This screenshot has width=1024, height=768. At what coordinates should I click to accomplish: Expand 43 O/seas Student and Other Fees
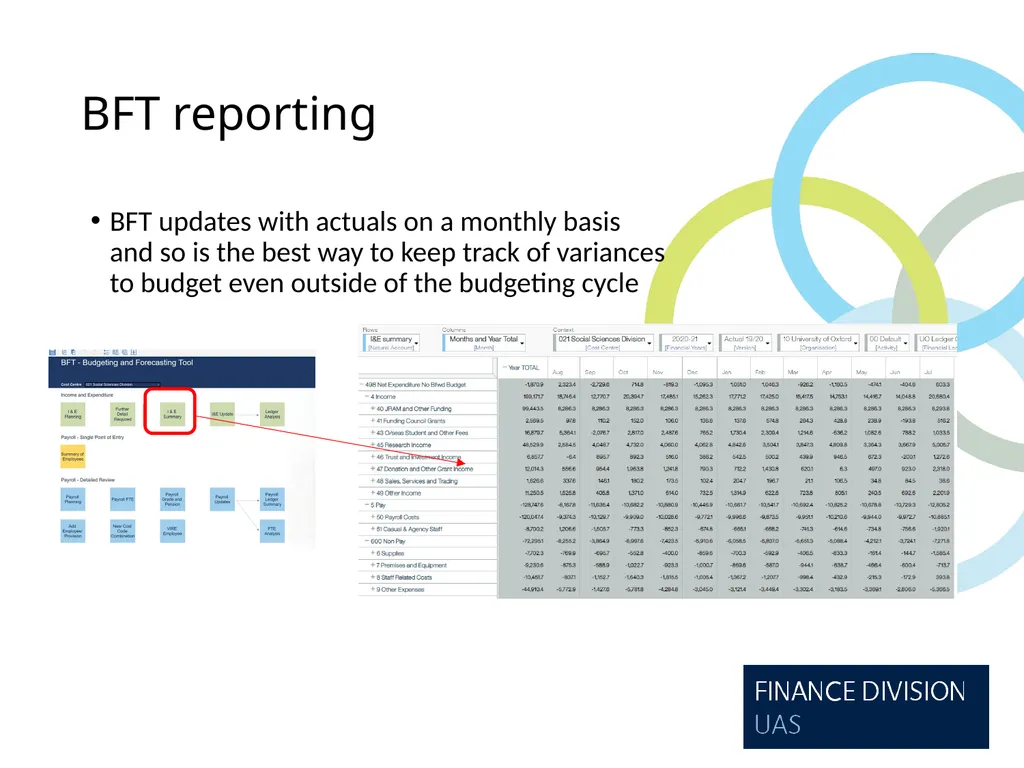[373, 432]
